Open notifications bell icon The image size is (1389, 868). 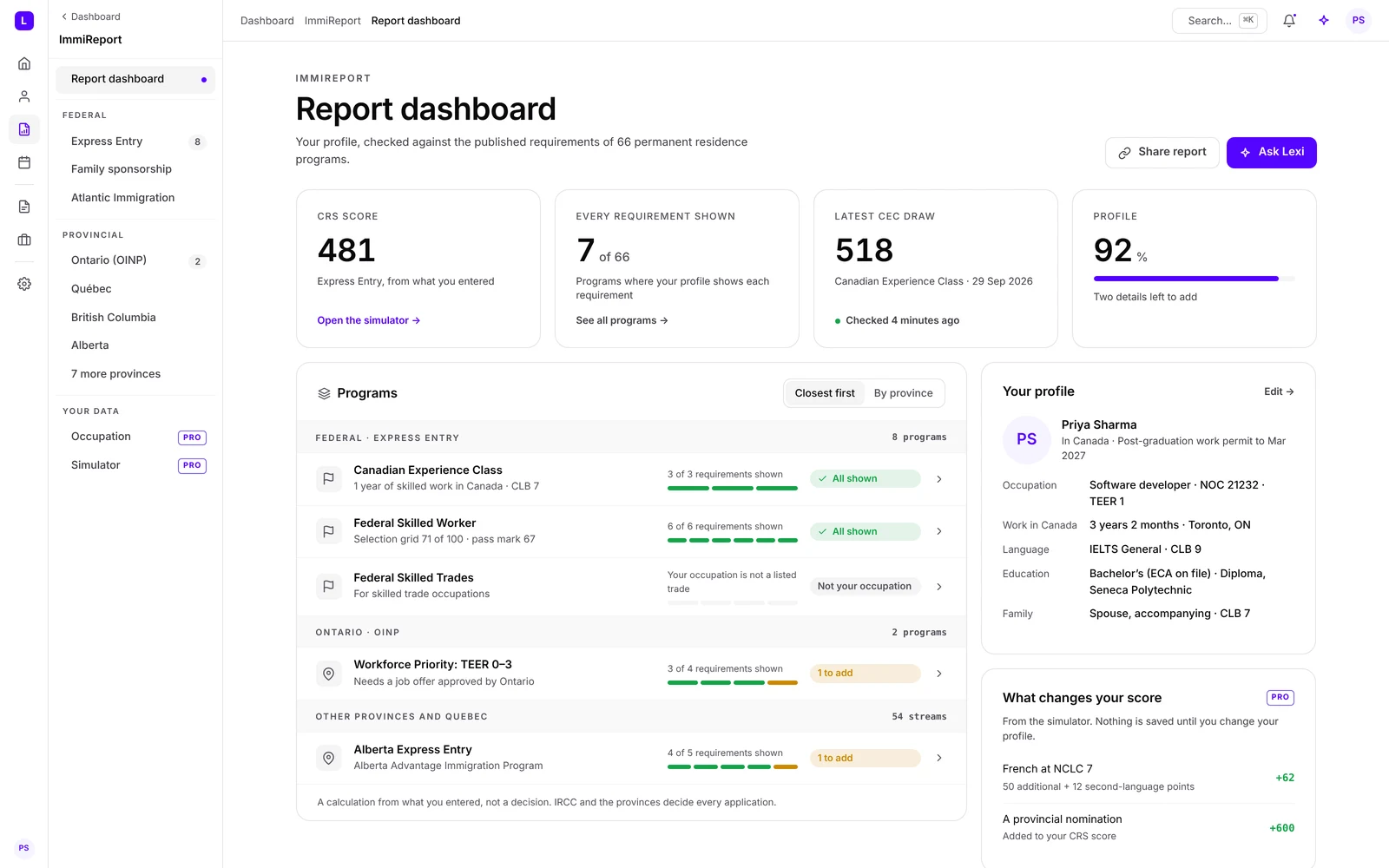pos(1289,21)
